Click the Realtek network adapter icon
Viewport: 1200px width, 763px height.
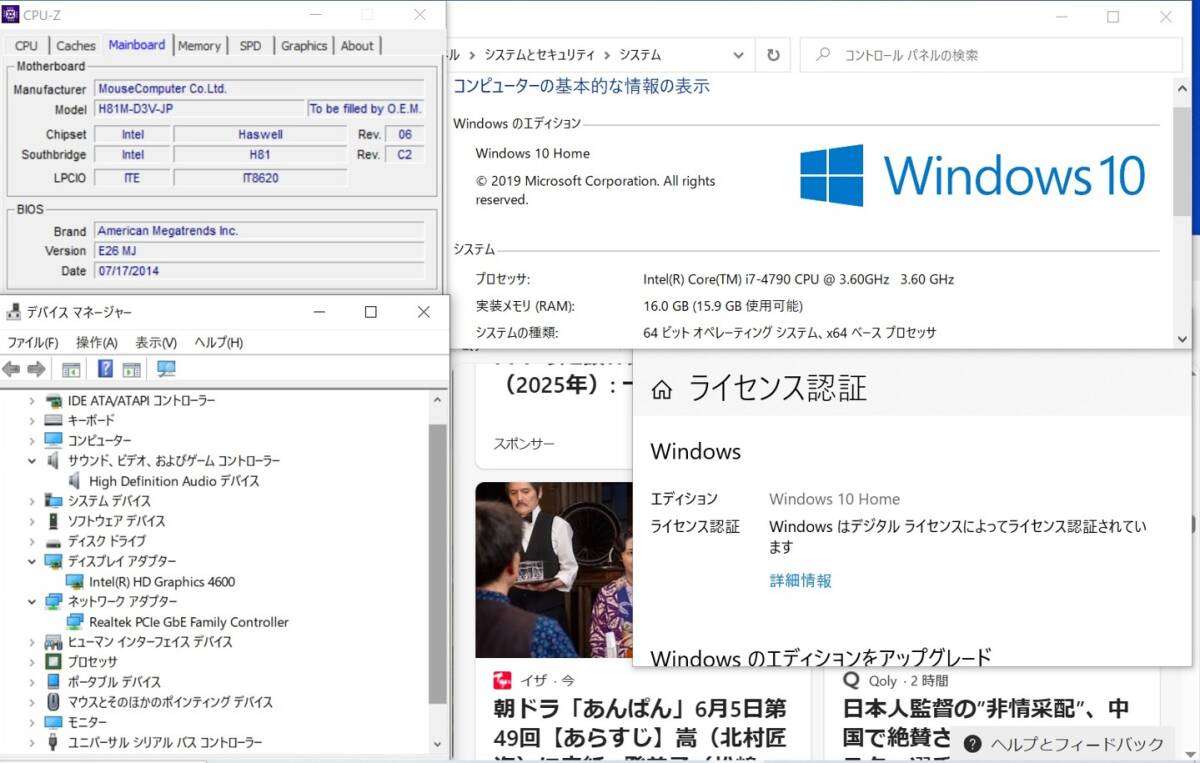(x=75, y=621)
